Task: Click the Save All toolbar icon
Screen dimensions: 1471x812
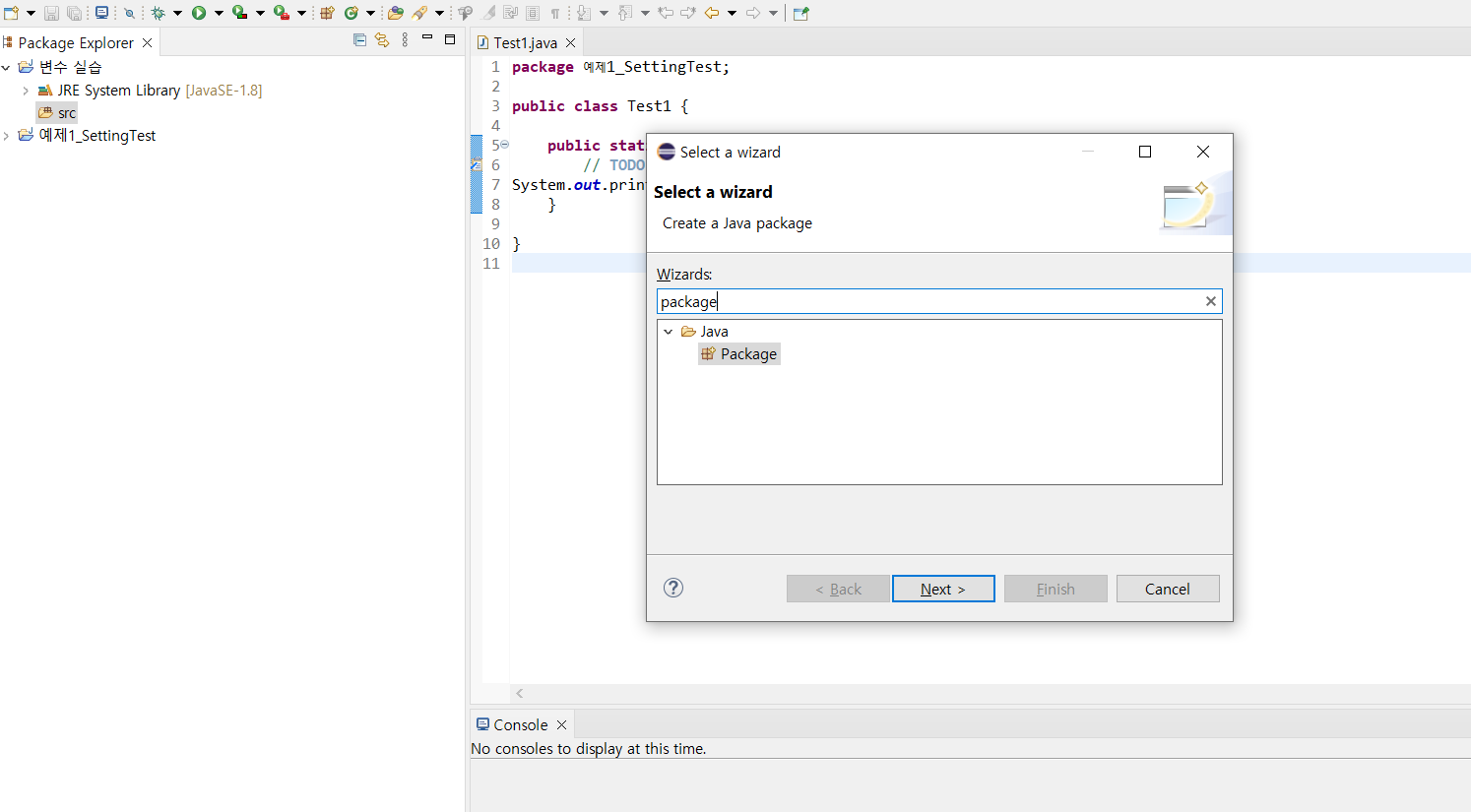Action: 74,13
